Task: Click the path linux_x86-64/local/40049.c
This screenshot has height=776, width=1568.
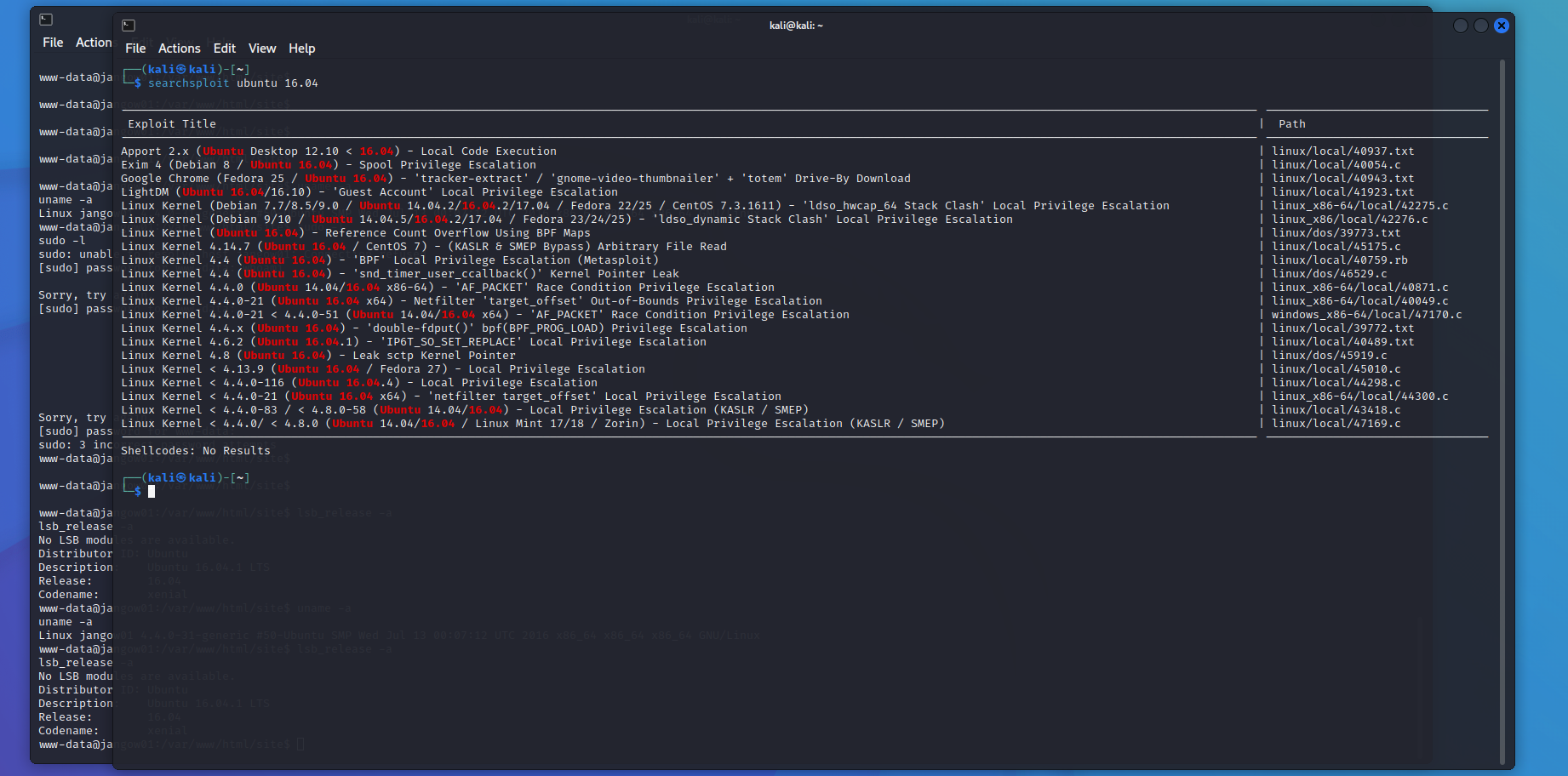Action: [x=1360, y=301]
